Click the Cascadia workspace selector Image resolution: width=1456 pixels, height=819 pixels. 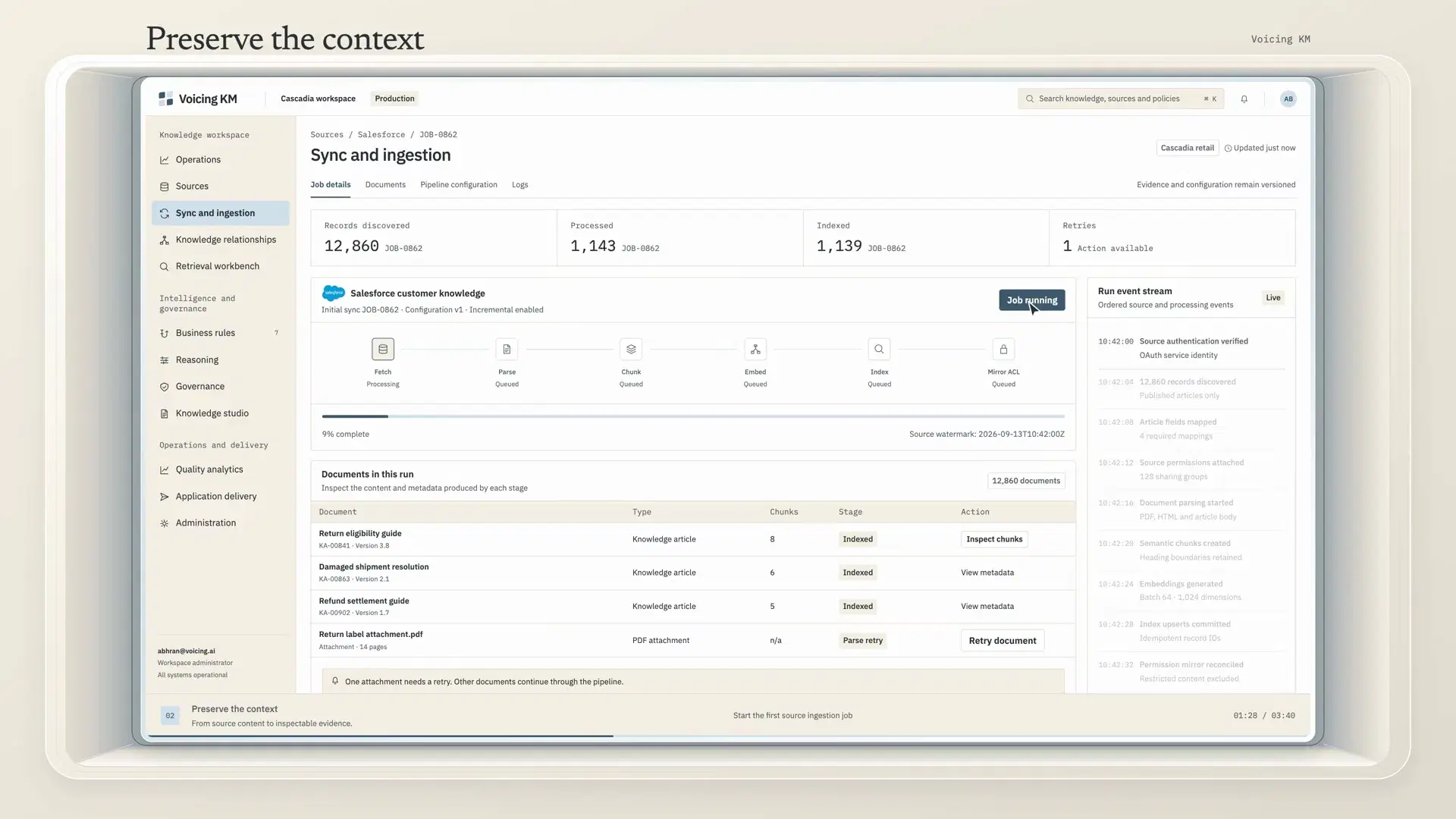(x=318, y=99)
